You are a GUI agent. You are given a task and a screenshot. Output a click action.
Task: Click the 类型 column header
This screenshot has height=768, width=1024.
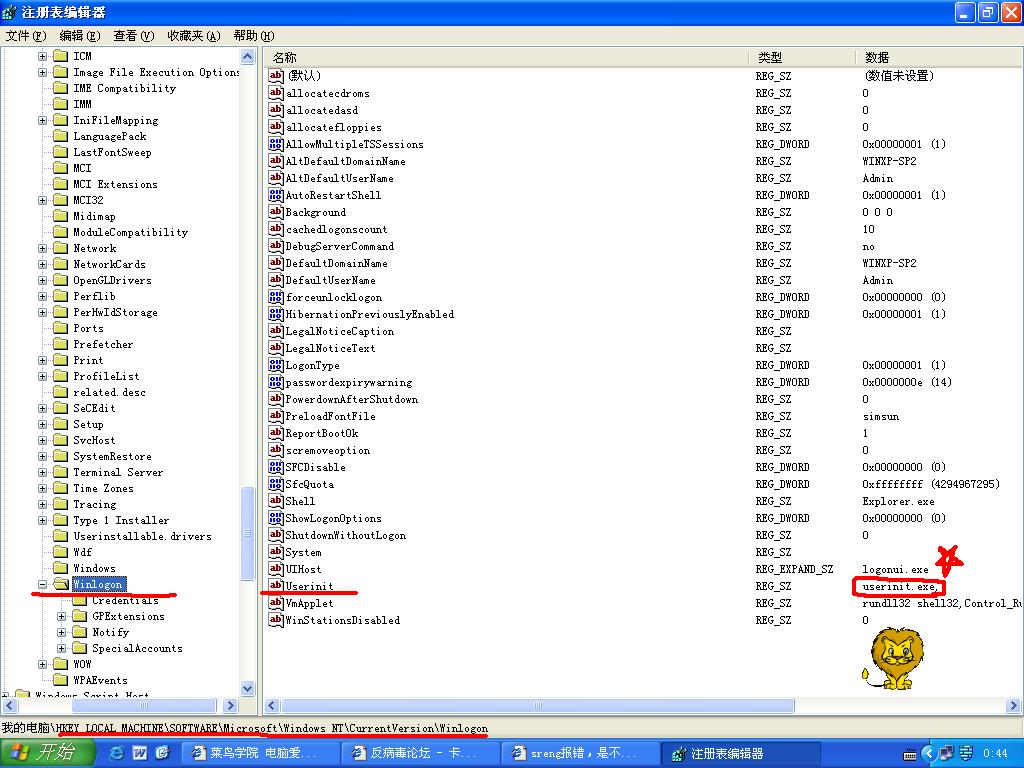(x=802, y=57)
